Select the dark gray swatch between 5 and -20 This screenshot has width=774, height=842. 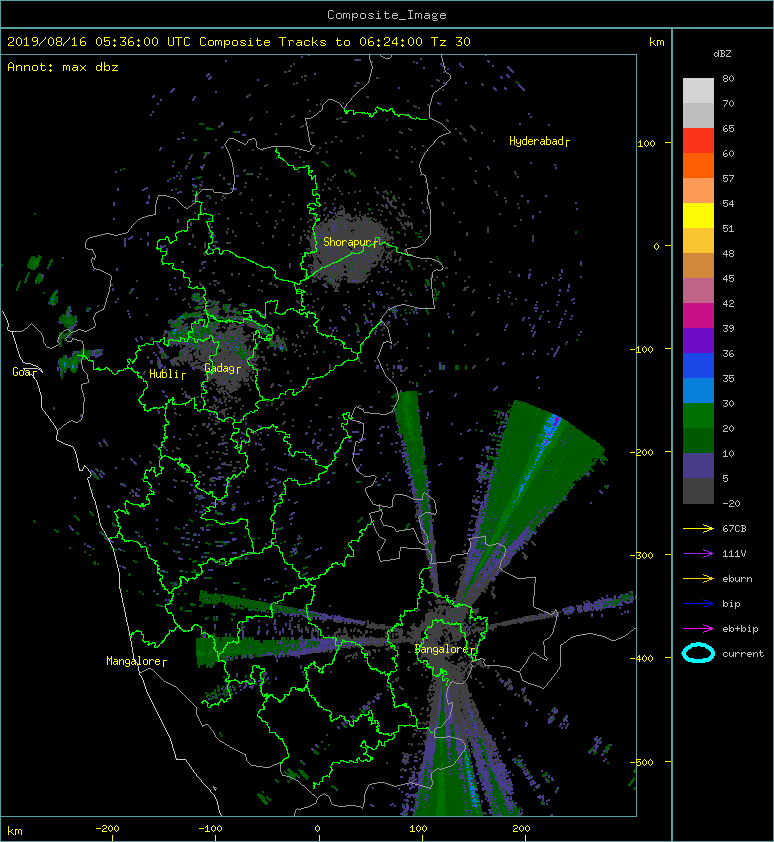698,491
